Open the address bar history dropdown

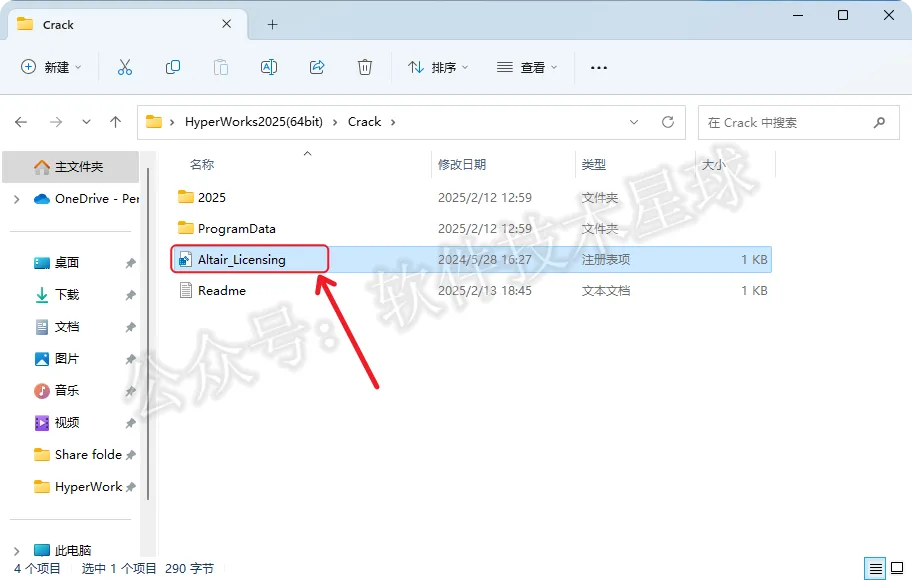click(634, 122)
